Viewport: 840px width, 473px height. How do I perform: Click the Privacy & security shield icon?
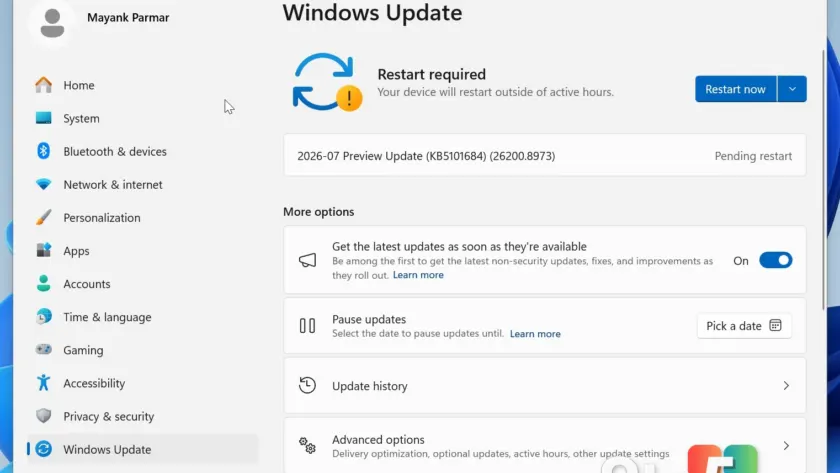(x=43, y=416)
